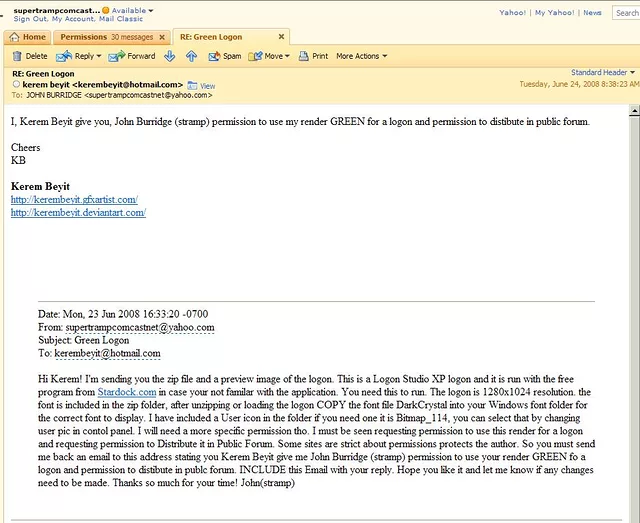Switch to the Home tab
This screenshot has width=640, height=523.
(28, 37)
